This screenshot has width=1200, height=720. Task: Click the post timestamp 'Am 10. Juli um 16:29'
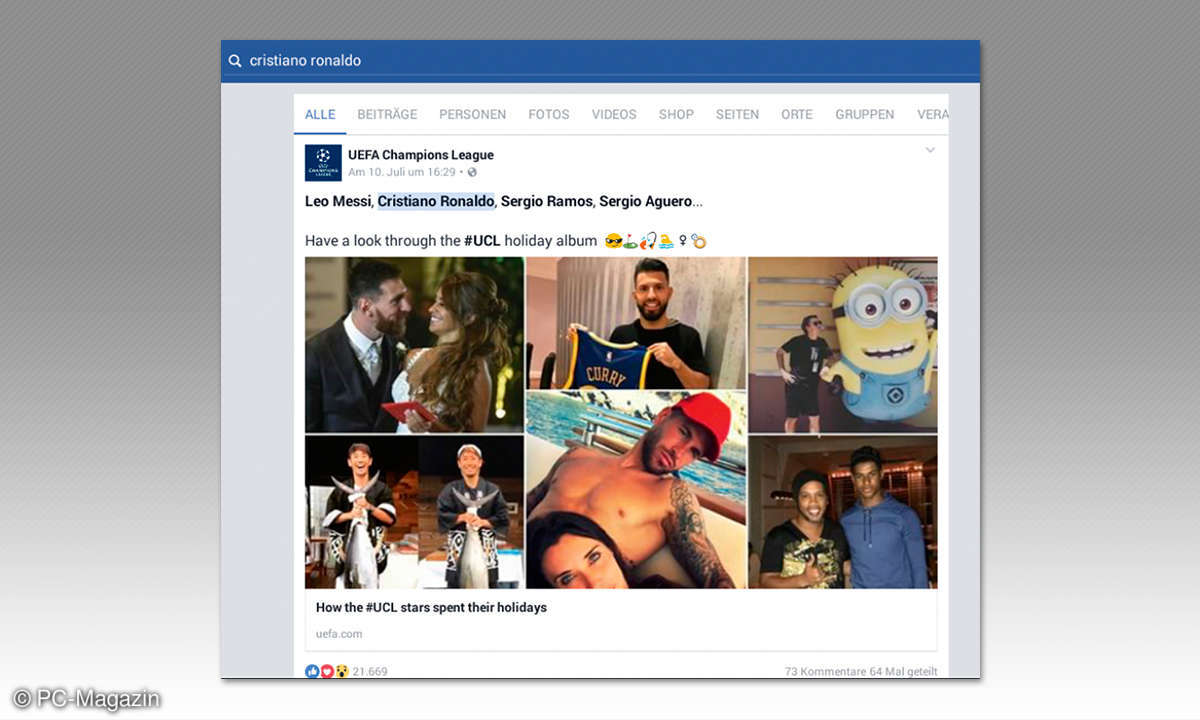[402, 172]
